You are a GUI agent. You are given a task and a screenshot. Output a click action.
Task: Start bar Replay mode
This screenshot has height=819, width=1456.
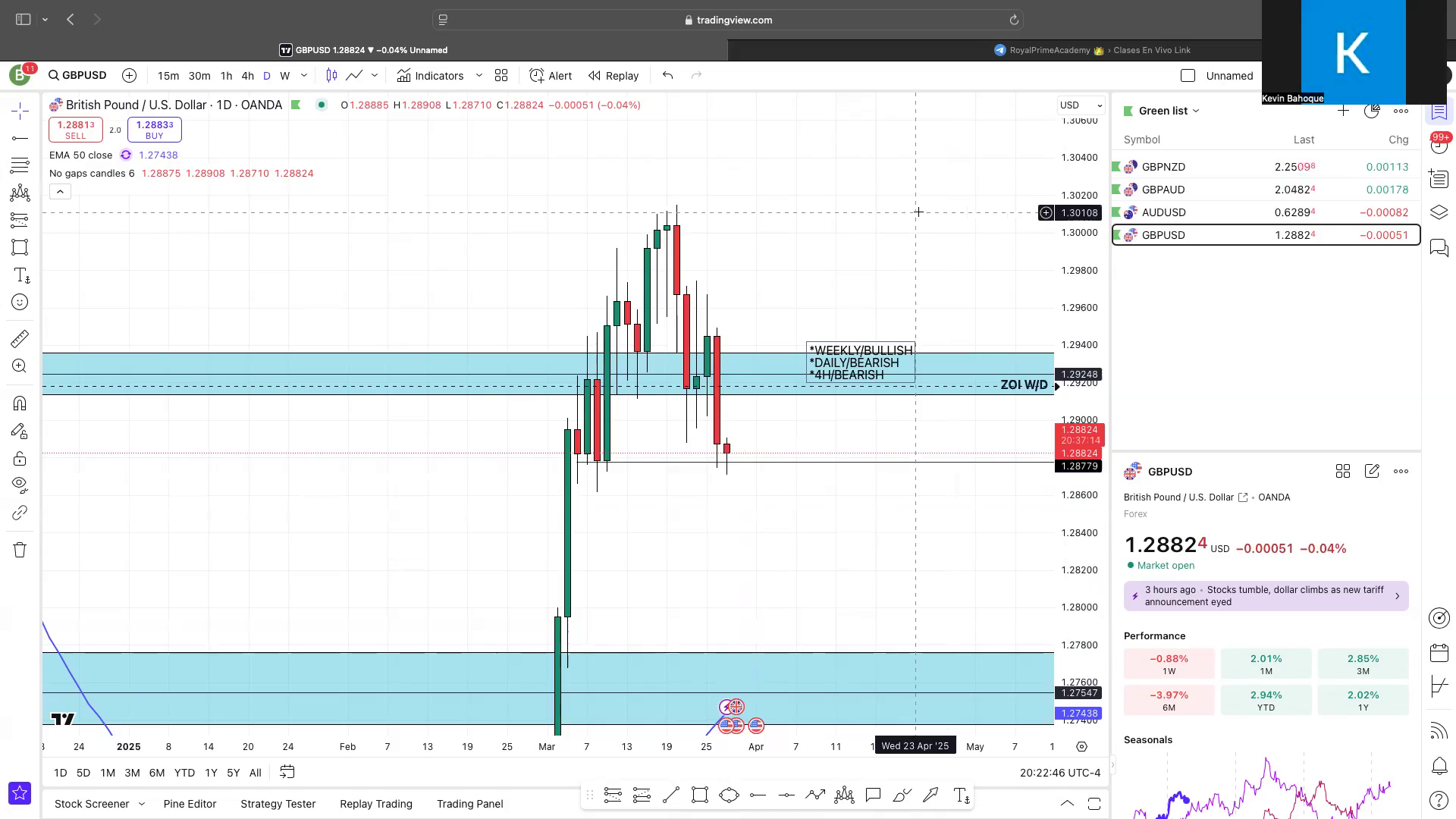(x=613, y=75)
